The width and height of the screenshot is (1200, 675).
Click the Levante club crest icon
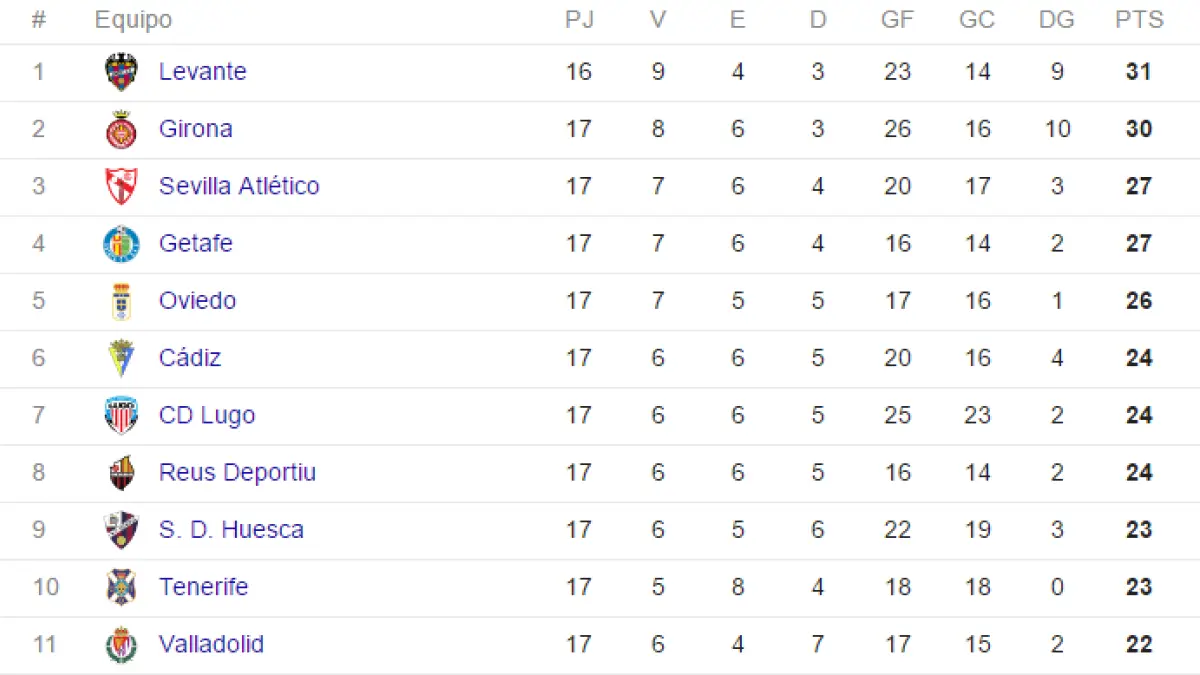coord(121,72)
